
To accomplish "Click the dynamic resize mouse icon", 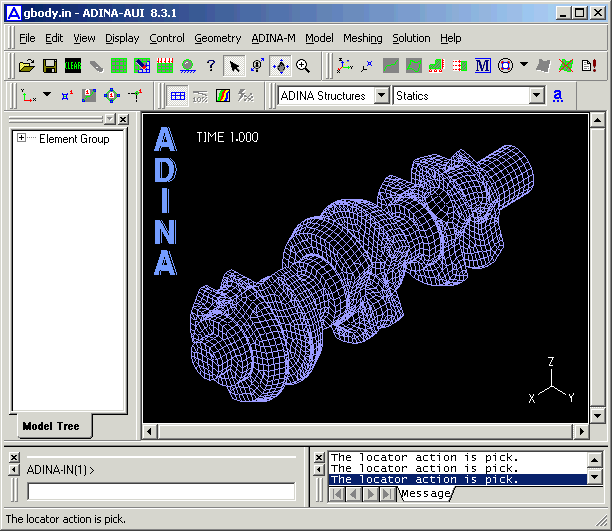I will pos(257,66).
